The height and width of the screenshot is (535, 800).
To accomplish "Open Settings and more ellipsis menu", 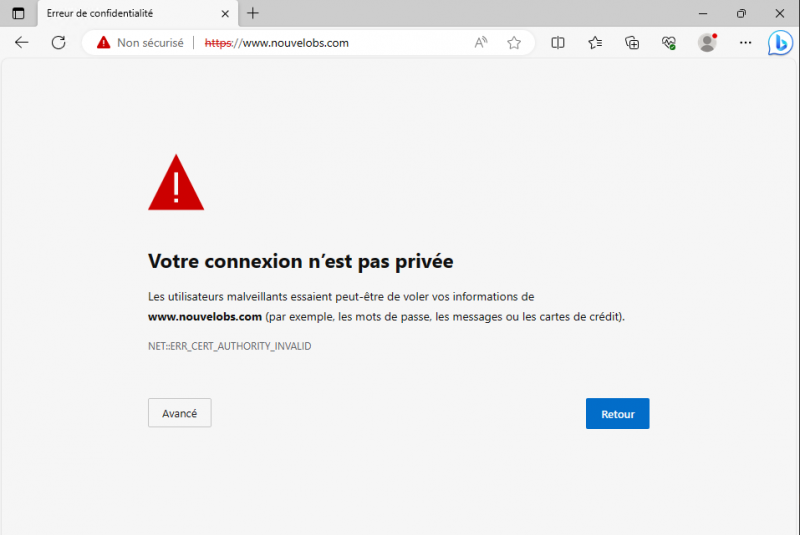I will tap(745, 43).
